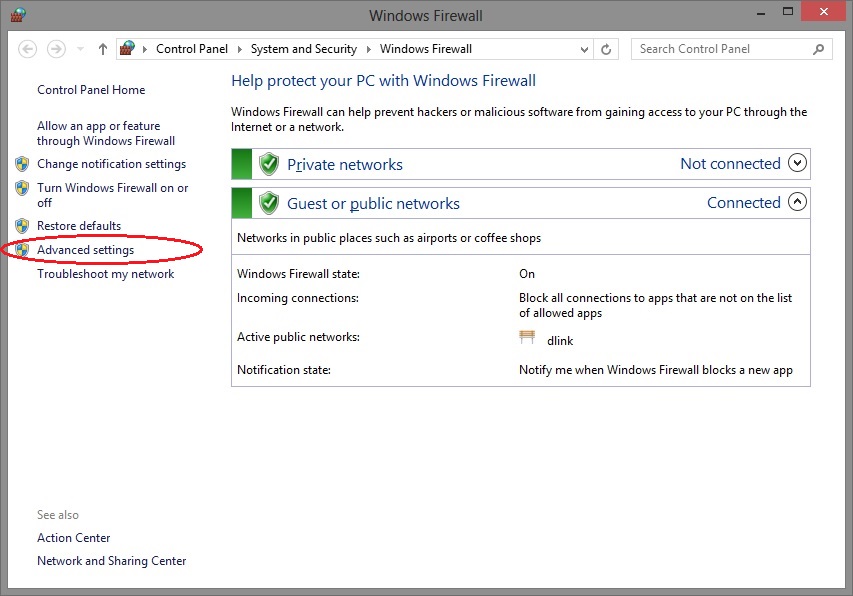Open the address bar history dropdown
Viewport: 853px width, 596px height.
tap(584, 49)
